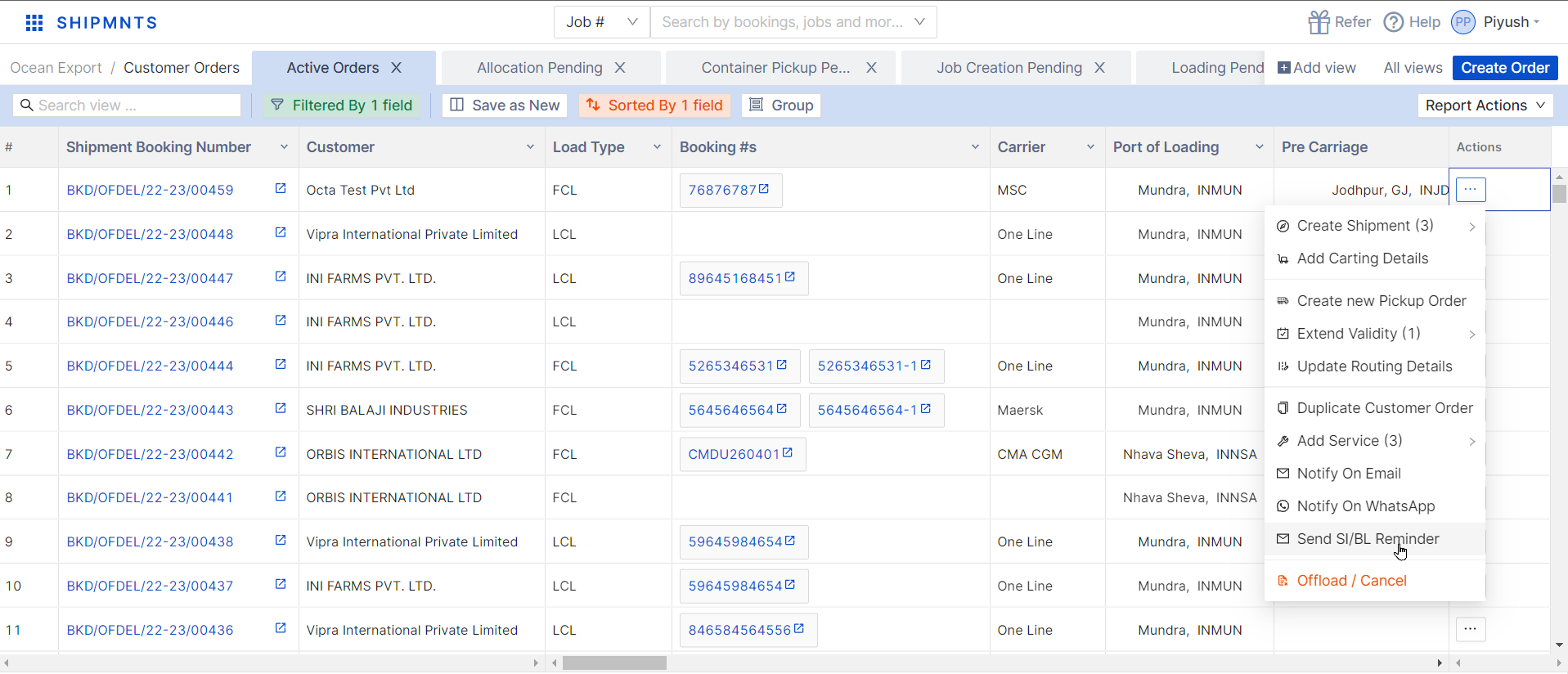The width and height of the screenshot is (1568, 674).
Task: Click Sorted By 1 field button
Action: 654,106
